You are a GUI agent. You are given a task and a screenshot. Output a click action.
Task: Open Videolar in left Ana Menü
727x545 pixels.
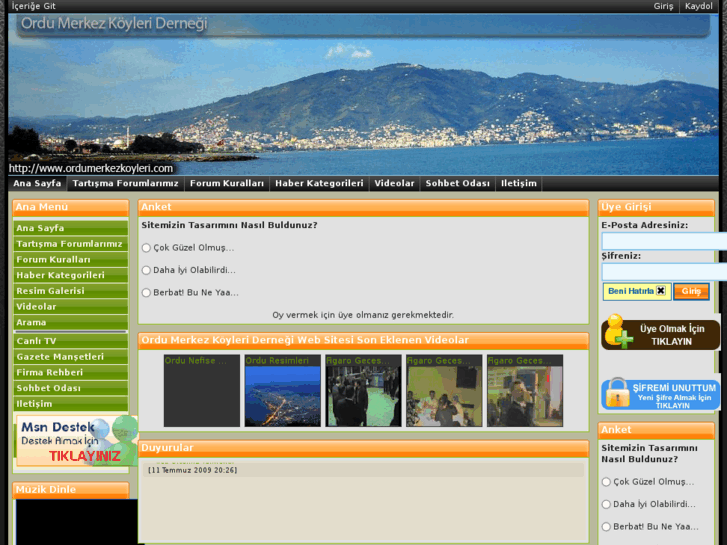click(x=71, y=307)
